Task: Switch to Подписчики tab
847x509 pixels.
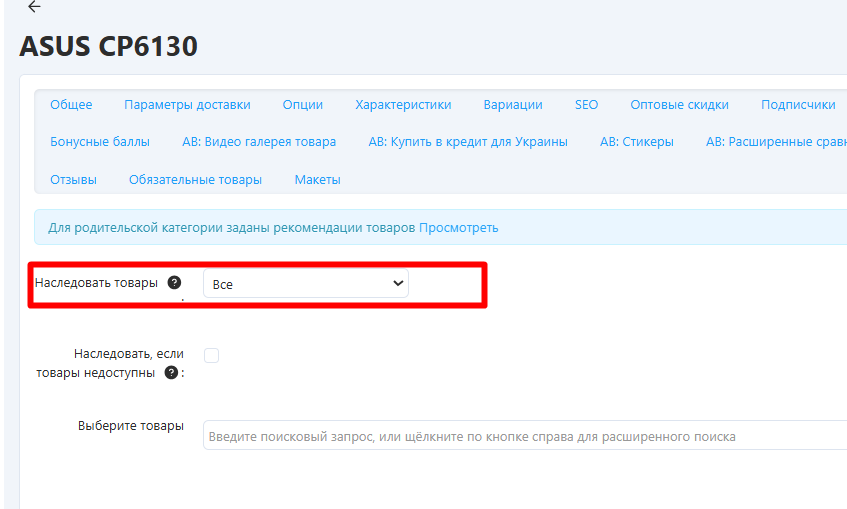Action: point(798,105)
